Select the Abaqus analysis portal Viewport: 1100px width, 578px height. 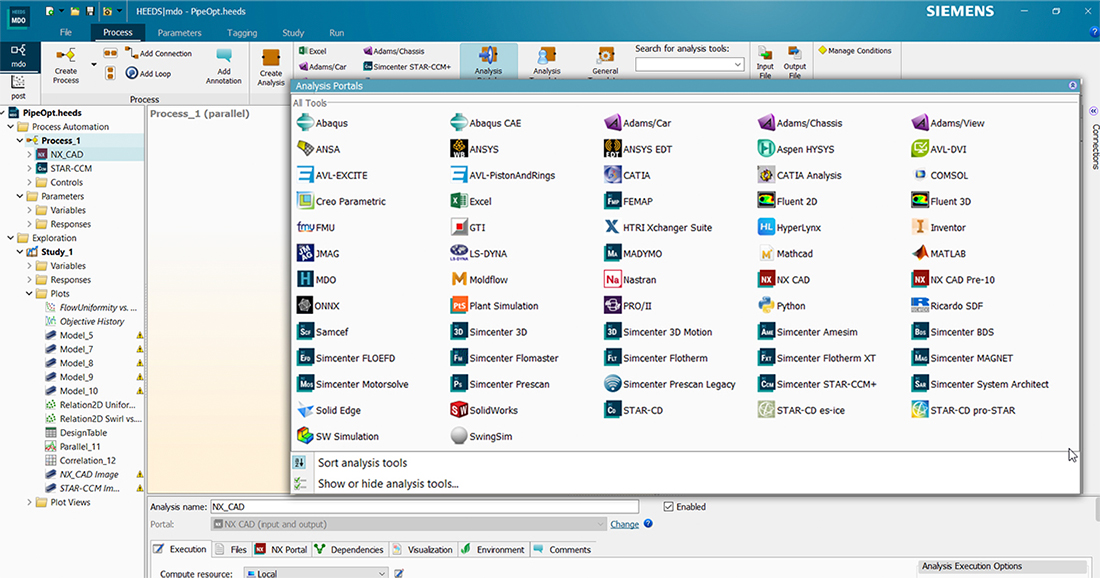pyautogui.click(x=322, y=123)
